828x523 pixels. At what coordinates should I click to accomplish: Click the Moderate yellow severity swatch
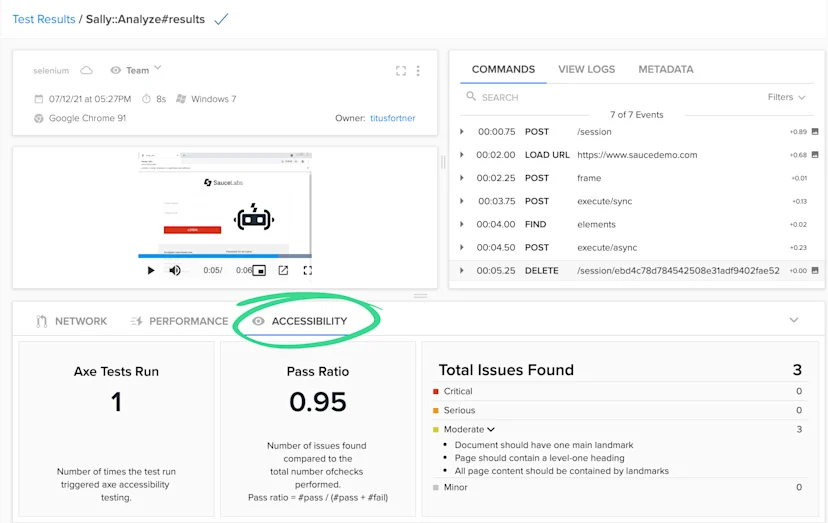click(x=436, y=429)
